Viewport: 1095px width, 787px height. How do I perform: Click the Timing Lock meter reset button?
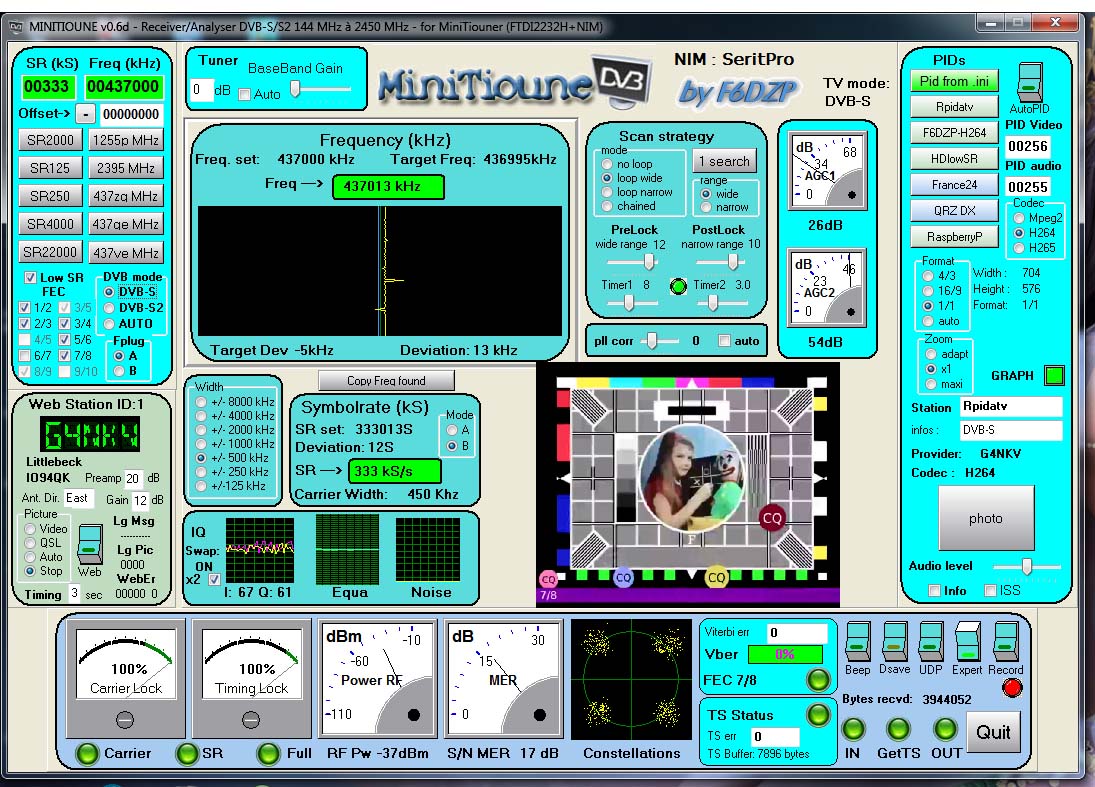coord(251,719)
